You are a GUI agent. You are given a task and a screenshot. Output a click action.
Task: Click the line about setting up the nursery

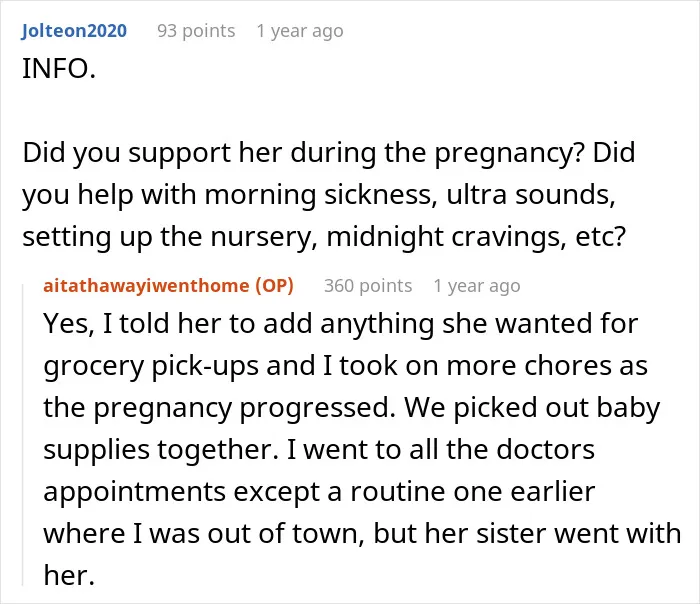[325, 237]
